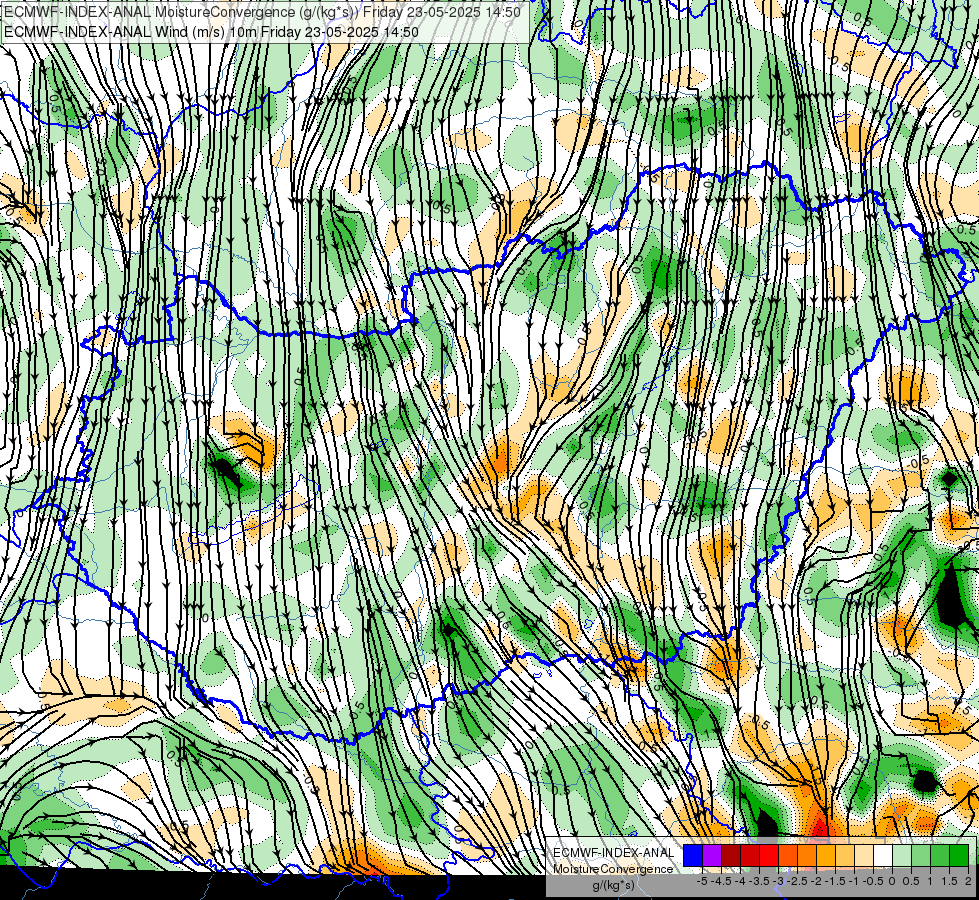Viewport: 979px width, 900px height.
Task: Click the g/(kg*s) unit label in legend
Action: click(613, 885)
